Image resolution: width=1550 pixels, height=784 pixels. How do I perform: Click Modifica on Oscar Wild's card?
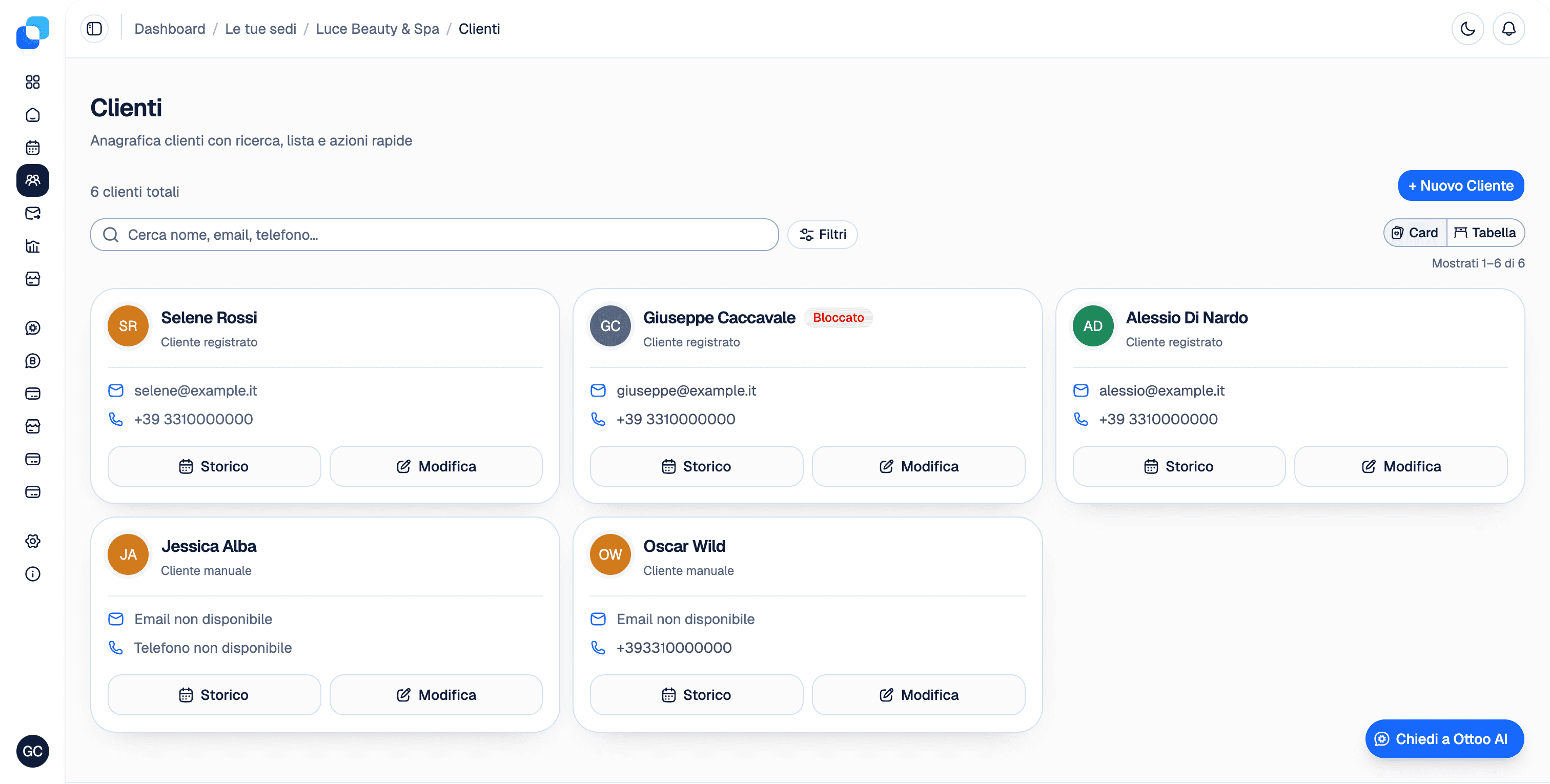coord(918,695)
